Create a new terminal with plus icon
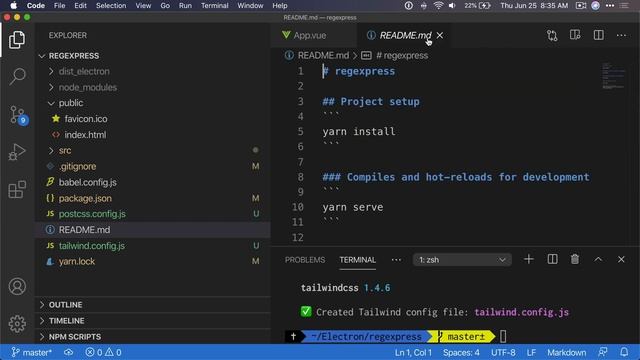640x360 pixels. coord(529,259)
